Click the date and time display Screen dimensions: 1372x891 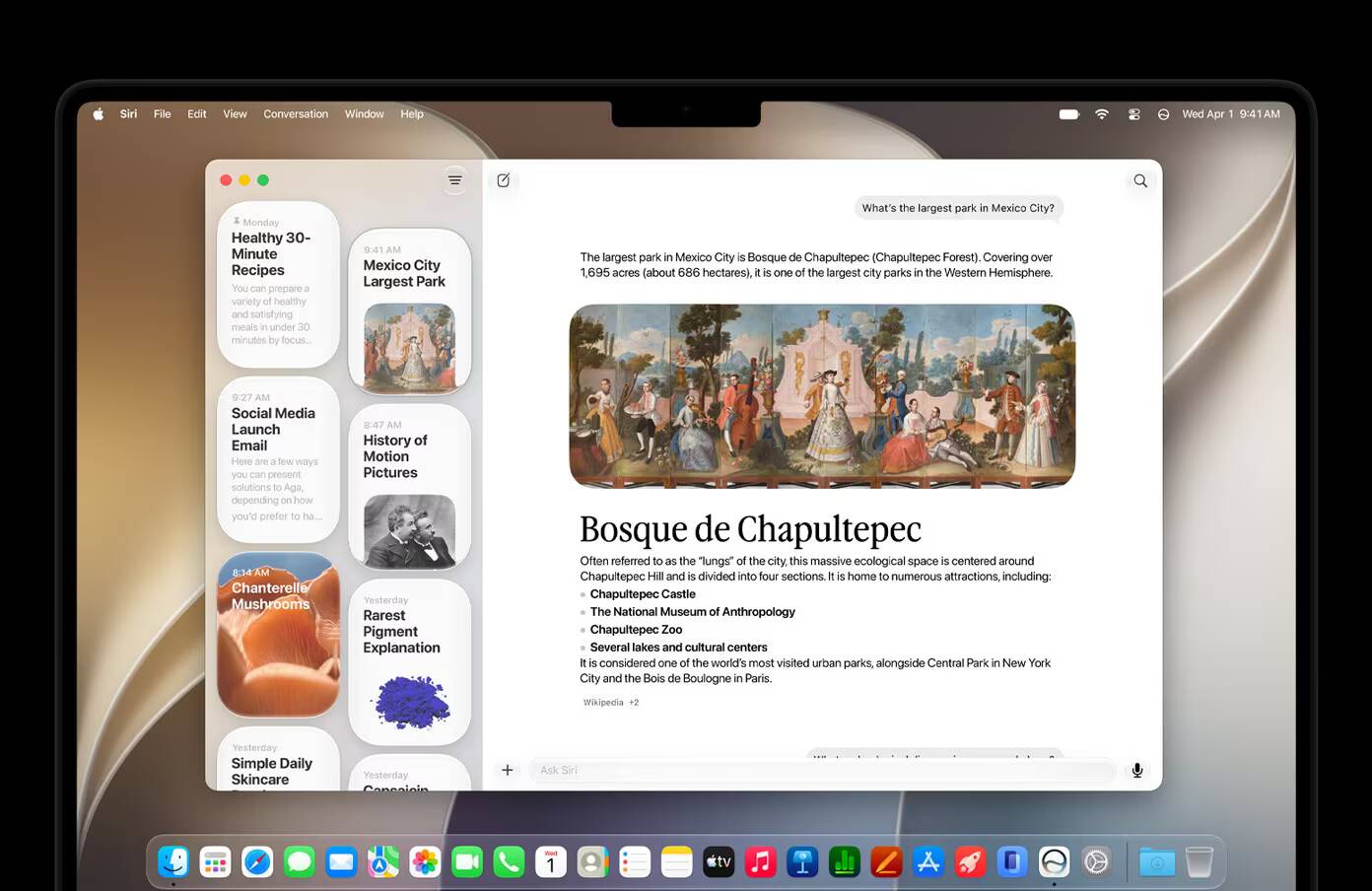pos(1231,114)
